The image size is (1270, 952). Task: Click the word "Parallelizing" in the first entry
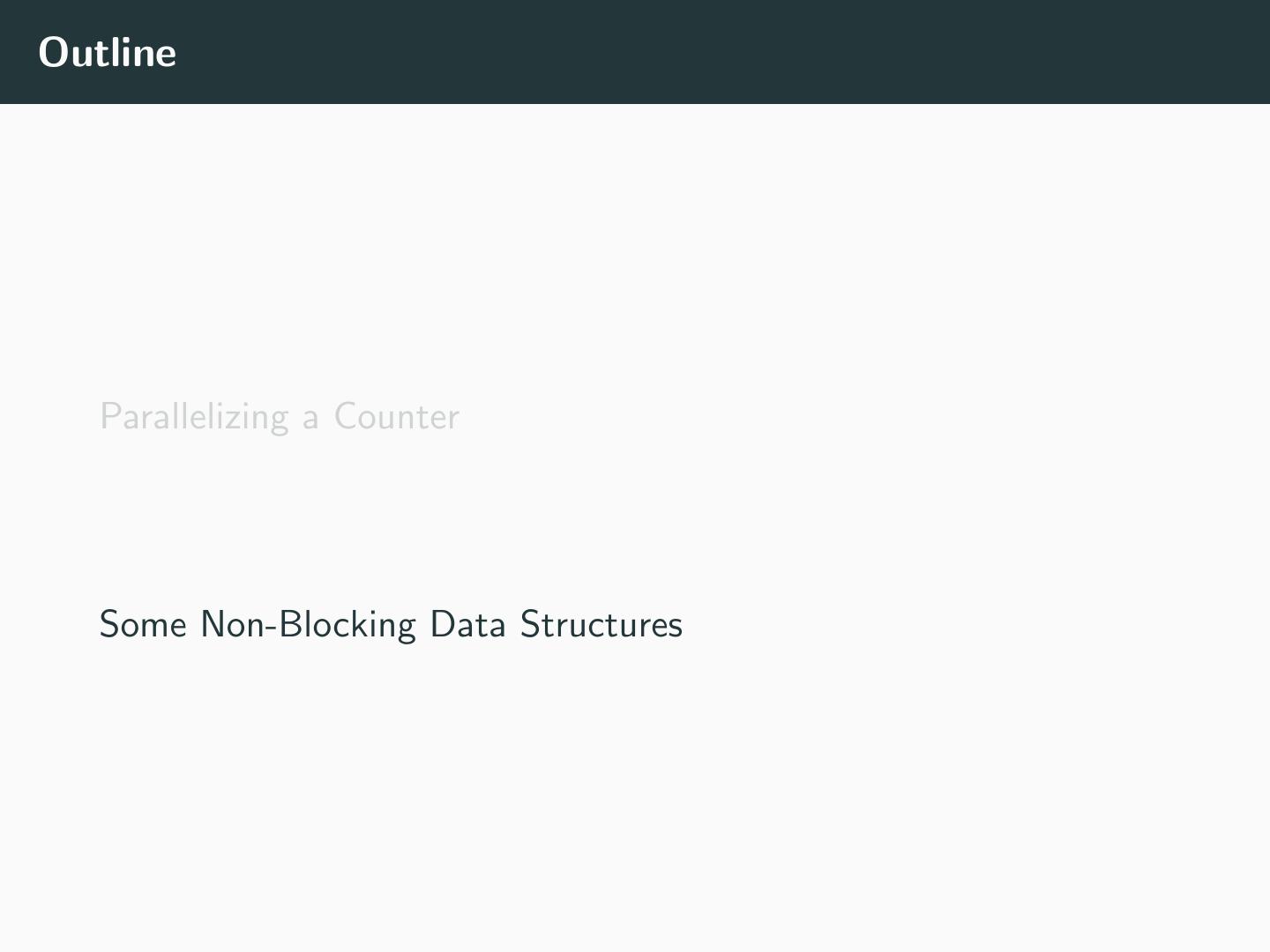194,416
